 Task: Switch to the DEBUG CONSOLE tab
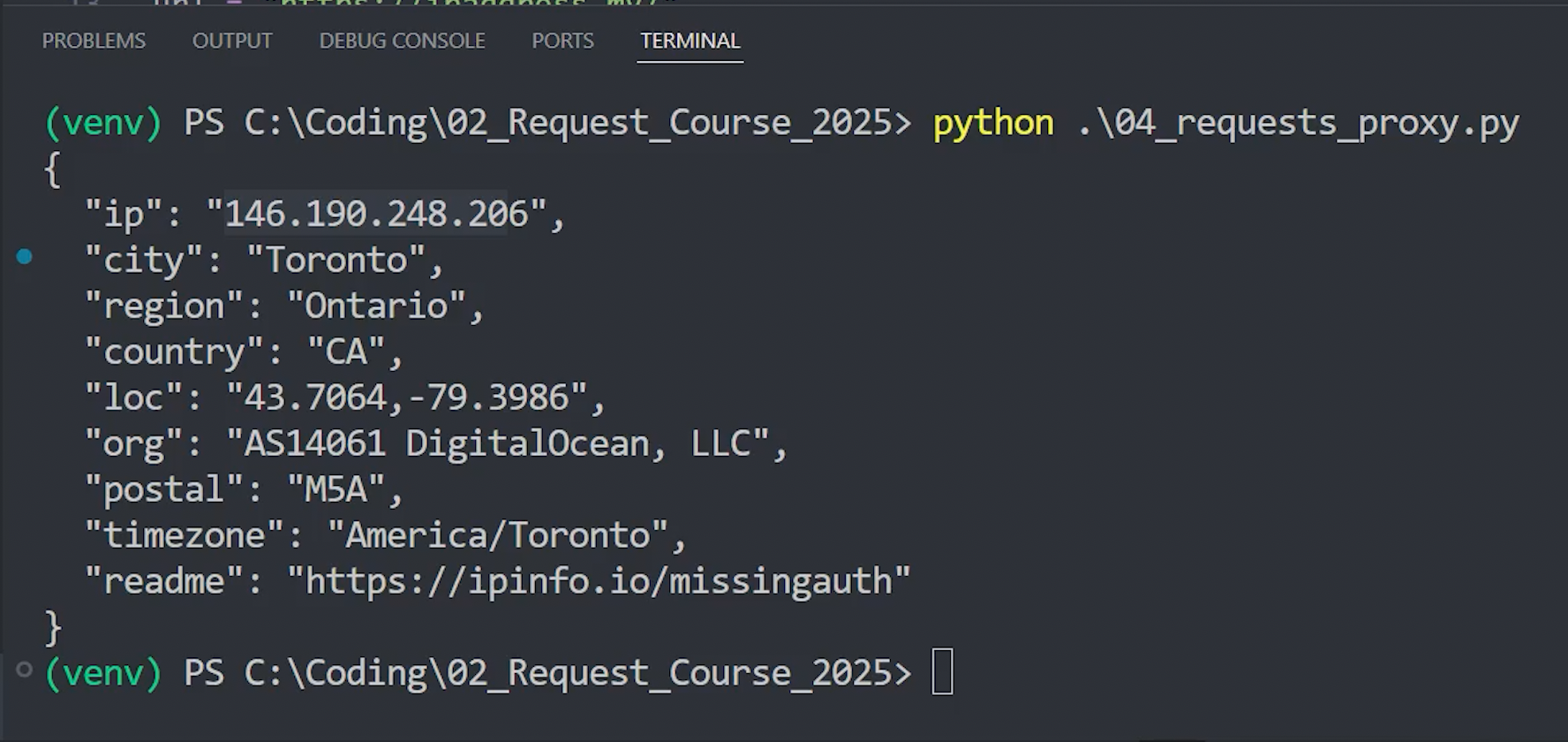click(x=402, y=41)
